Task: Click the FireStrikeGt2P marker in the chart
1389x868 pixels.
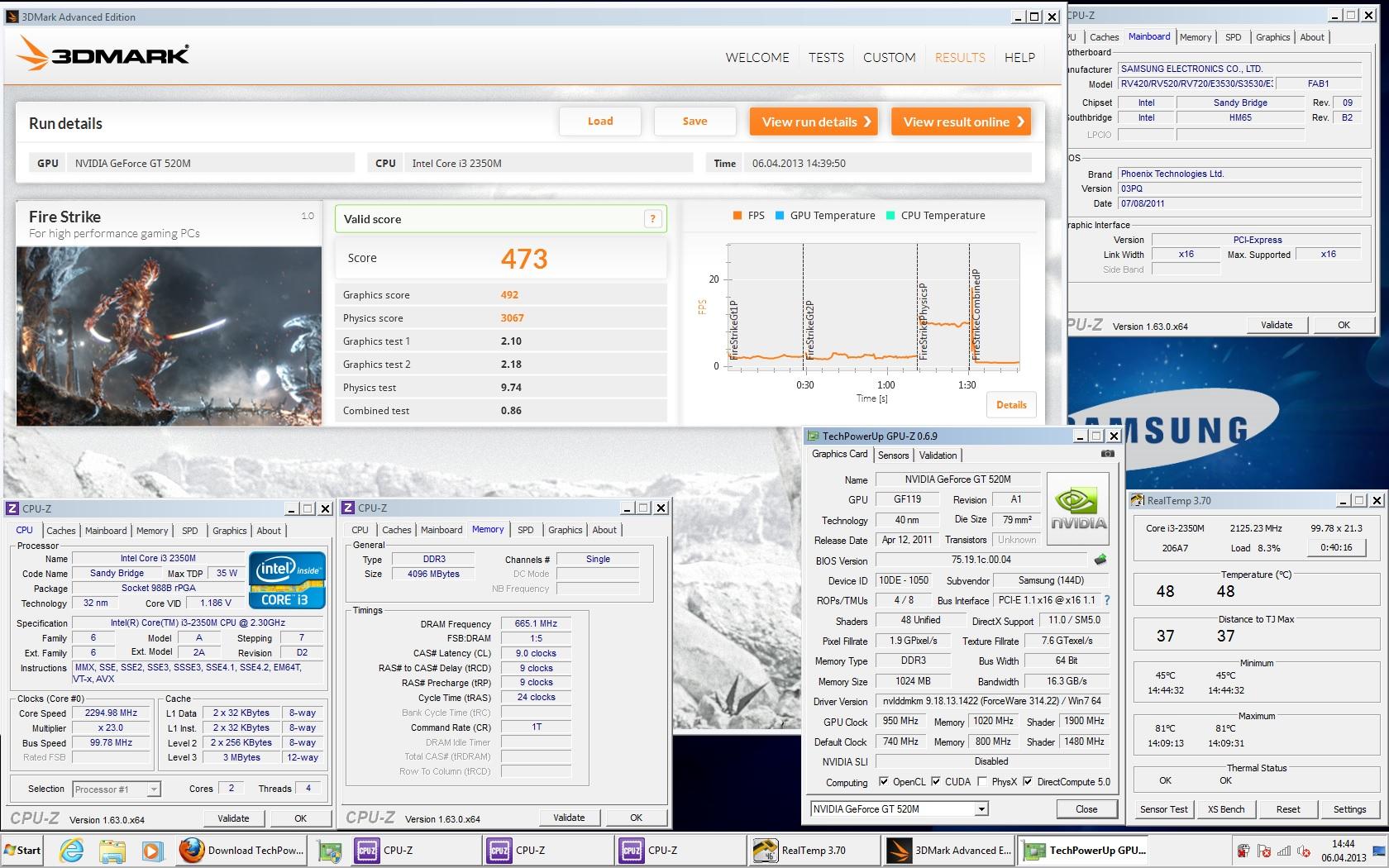Action: coord(809,328)
